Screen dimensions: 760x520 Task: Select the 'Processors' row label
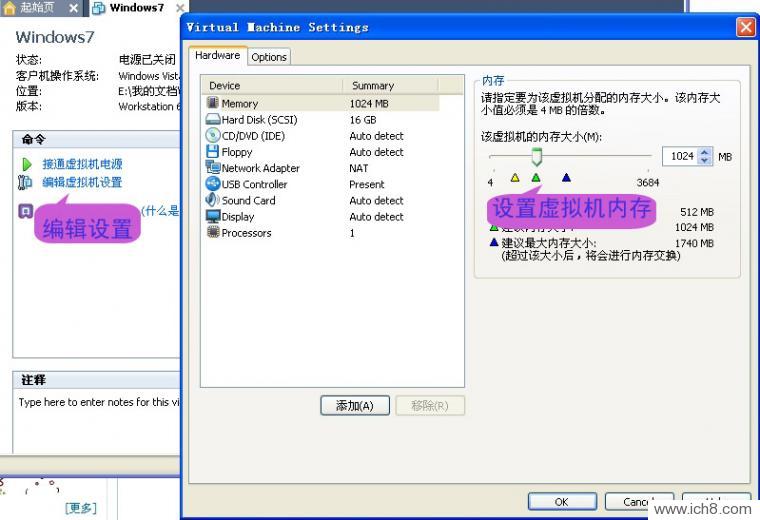pos(246,233)
